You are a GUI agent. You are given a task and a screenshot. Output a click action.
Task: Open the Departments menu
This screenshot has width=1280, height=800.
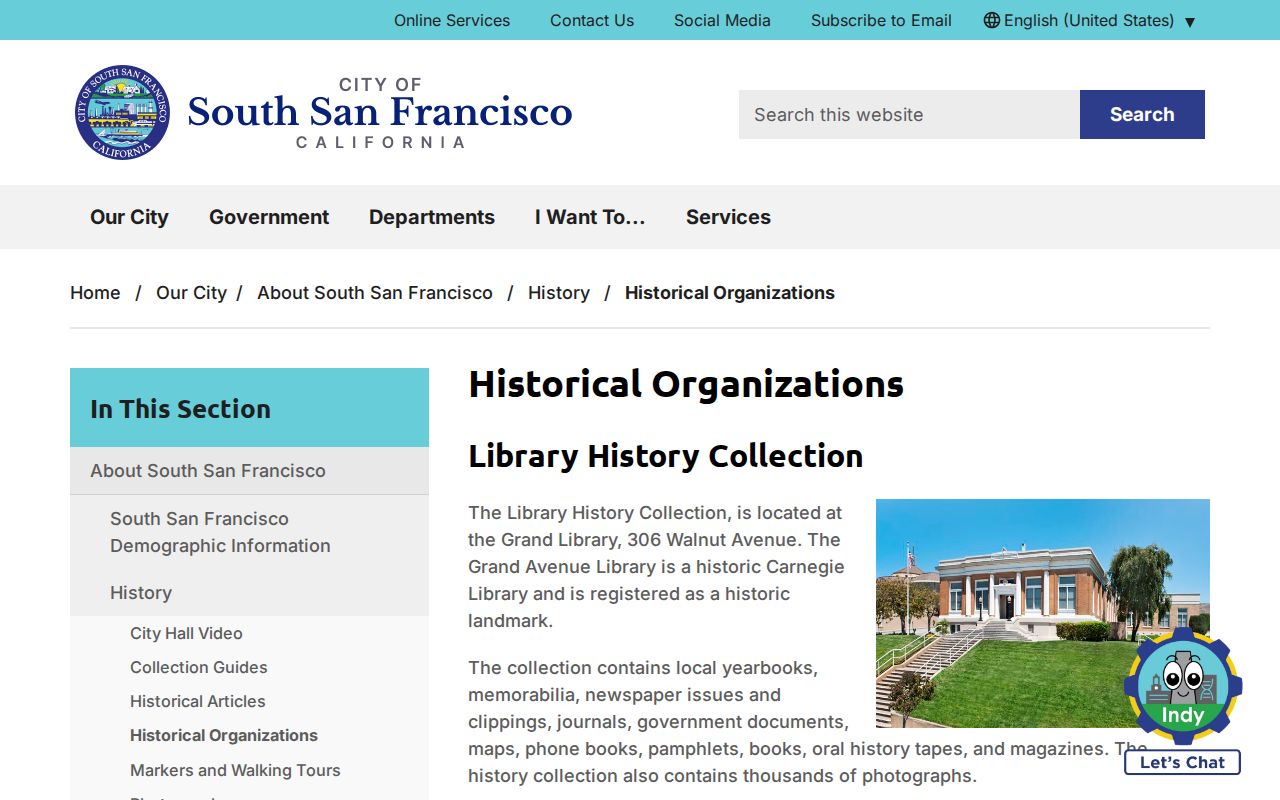pyautogui.click(x=432, y=217)
